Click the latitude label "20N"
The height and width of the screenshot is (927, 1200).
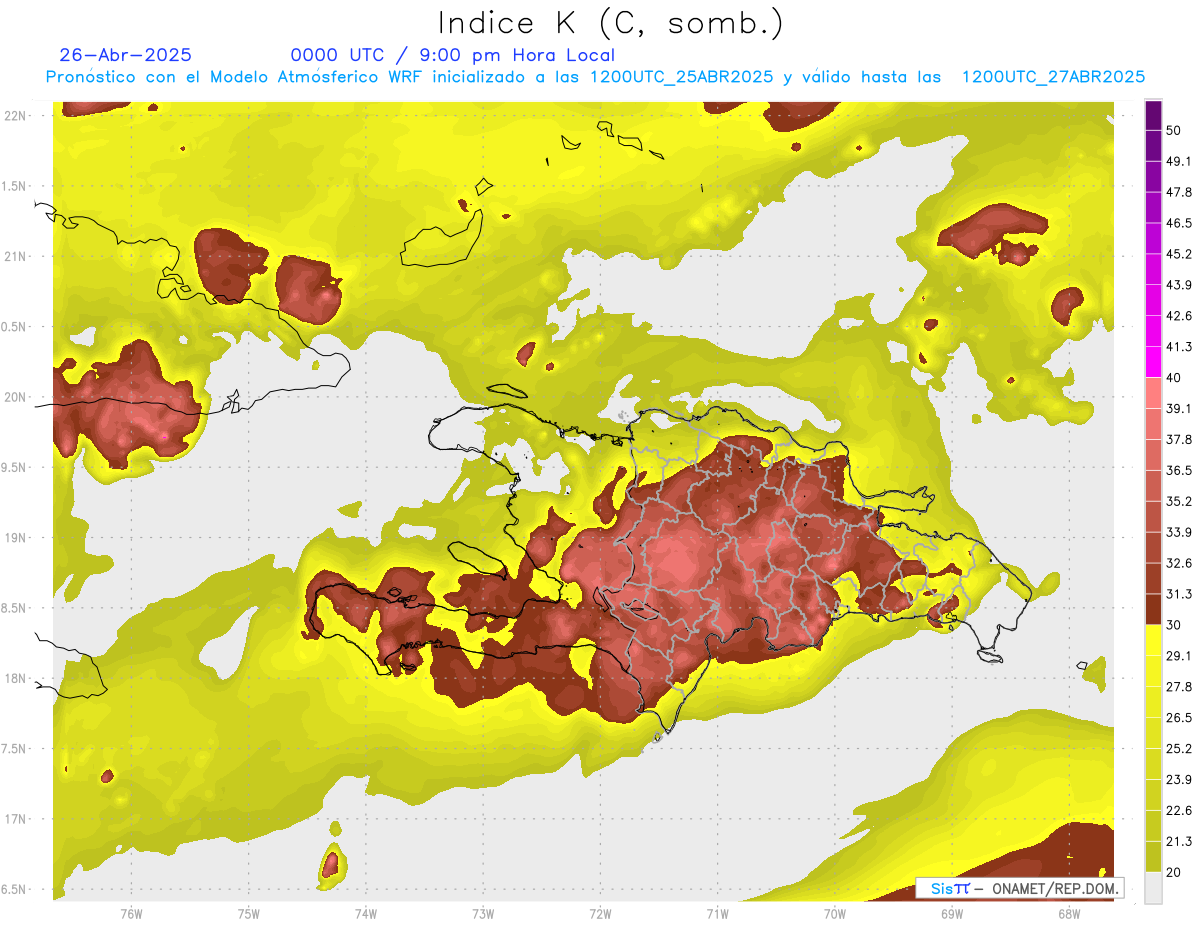(x=14, y=397)
